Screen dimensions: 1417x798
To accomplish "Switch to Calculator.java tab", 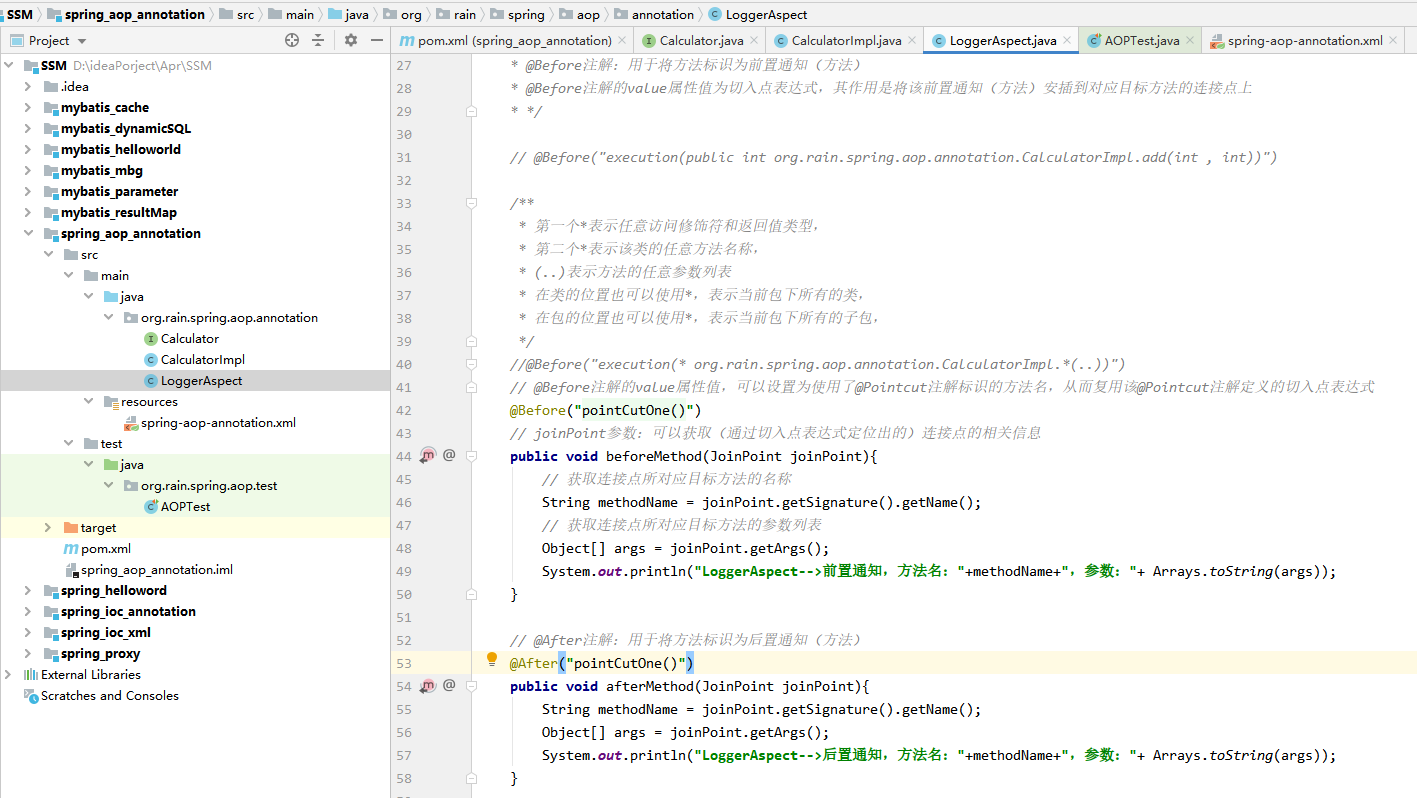I will click(x=701, y=41).
